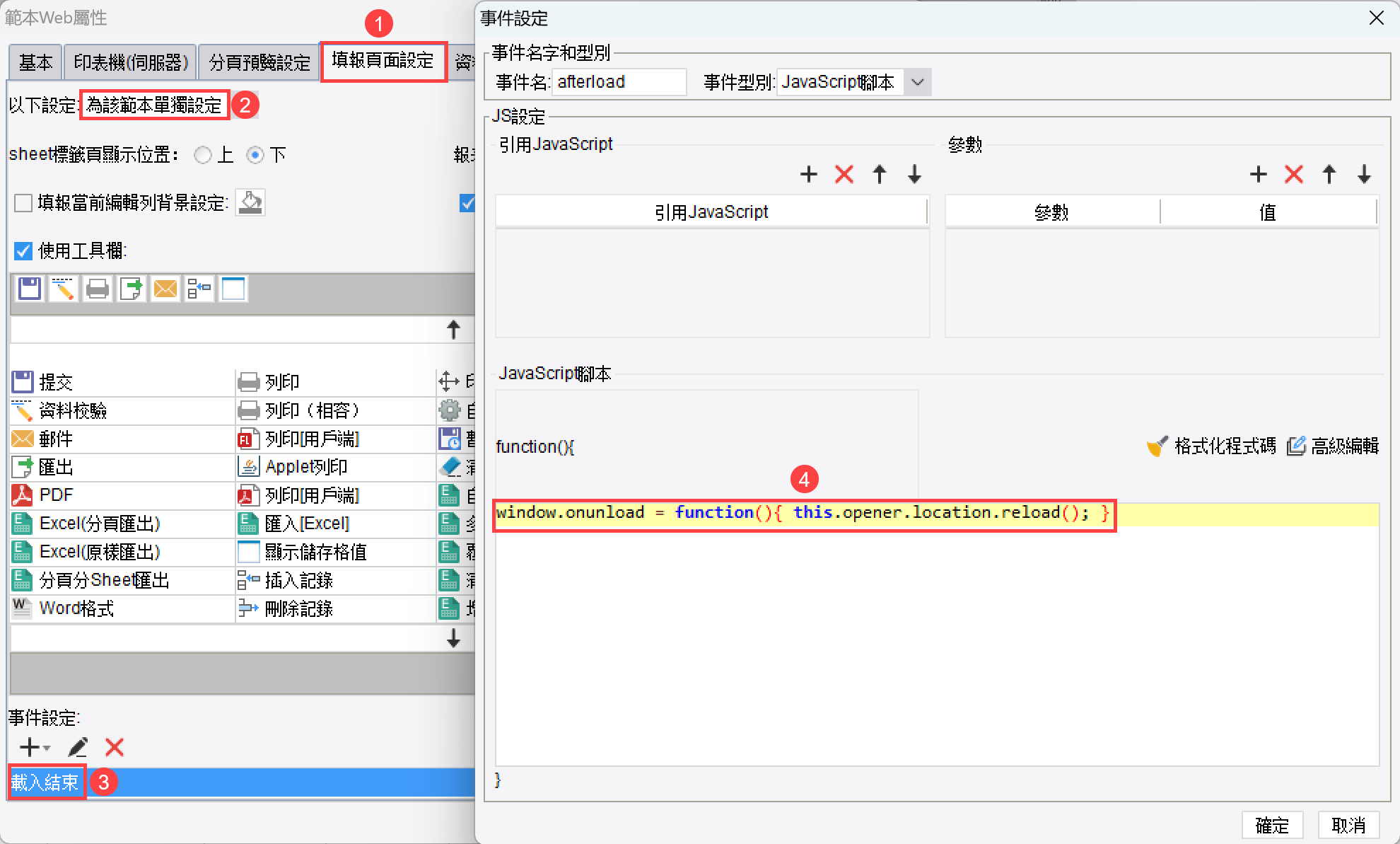The width and height of the screenshot is (1400, 844).
Task: Delete selected 參數 using red X icon
Action: 1294,174
